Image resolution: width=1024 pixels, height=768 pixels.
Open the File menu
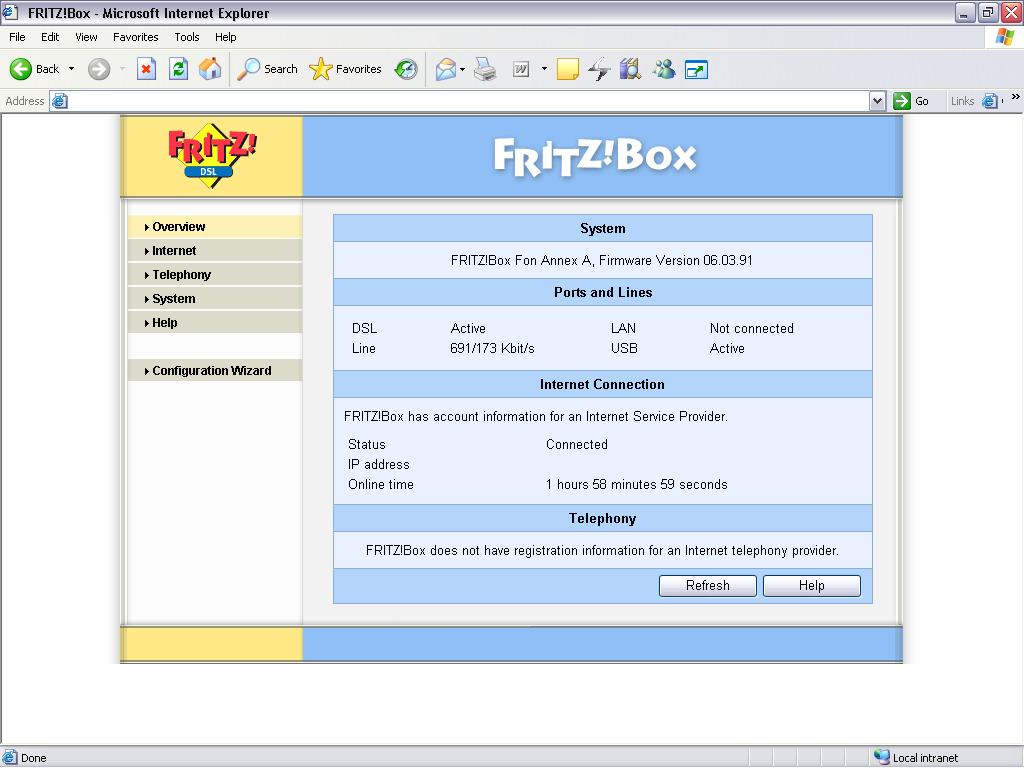17,37
